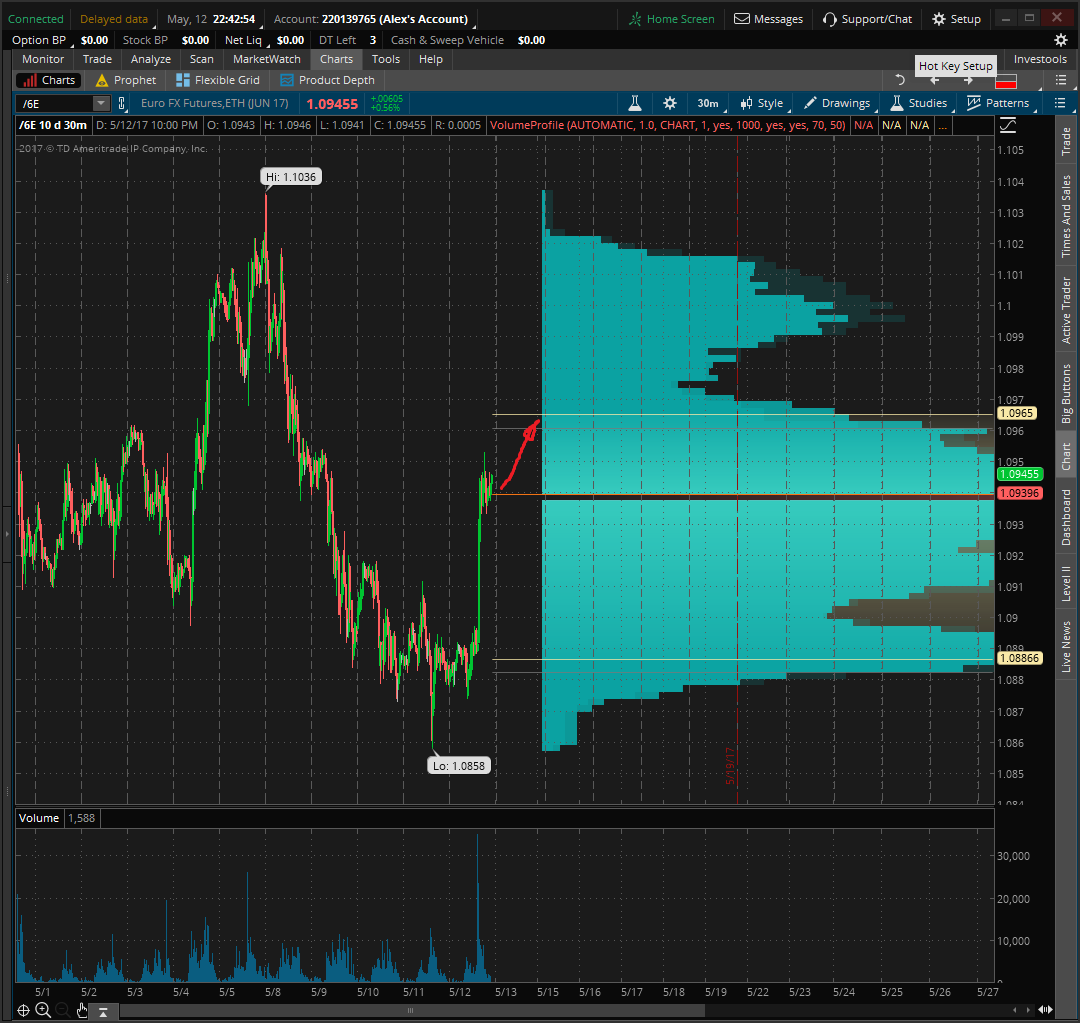
Task: Click the scroll right arrow at bottom
Action: [1028, 1010]
